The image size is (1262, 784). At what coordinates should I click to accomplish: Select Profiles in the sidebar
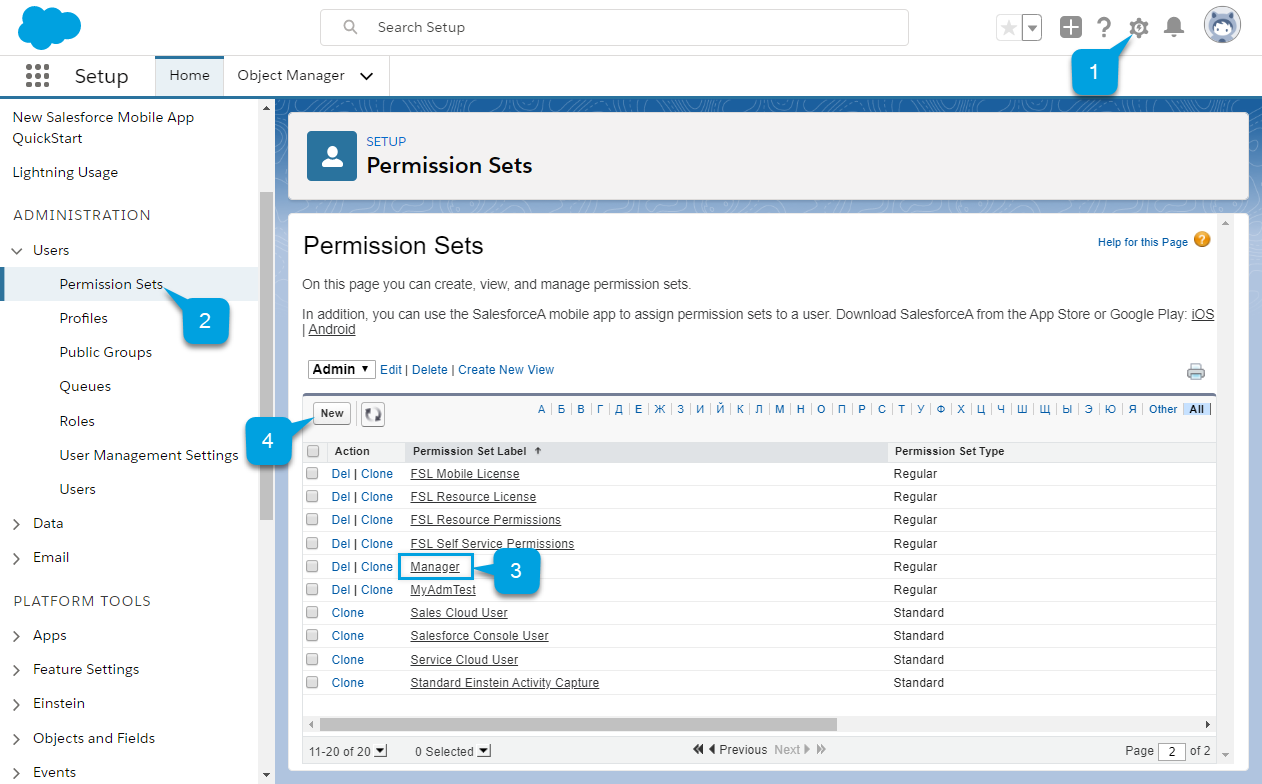pos(84,318)
